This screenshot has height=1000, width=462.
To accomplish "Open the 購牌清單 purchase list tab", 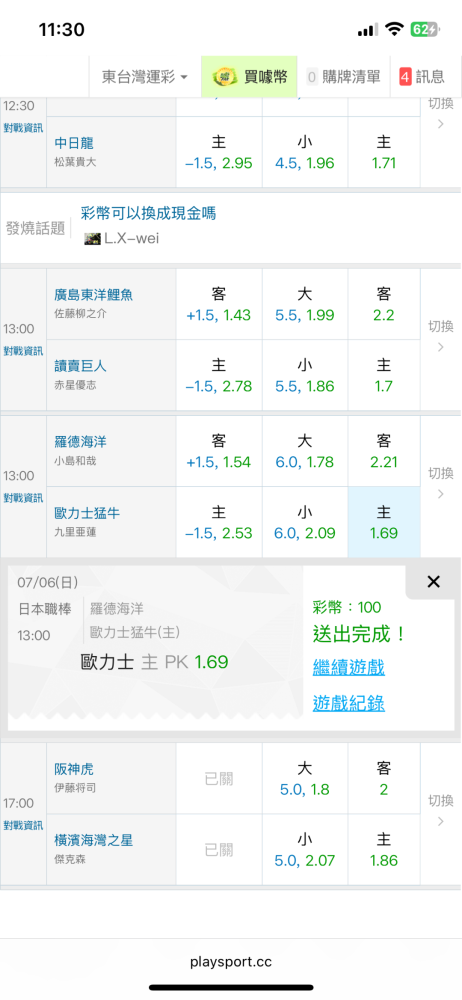I will tap(343, 77).
